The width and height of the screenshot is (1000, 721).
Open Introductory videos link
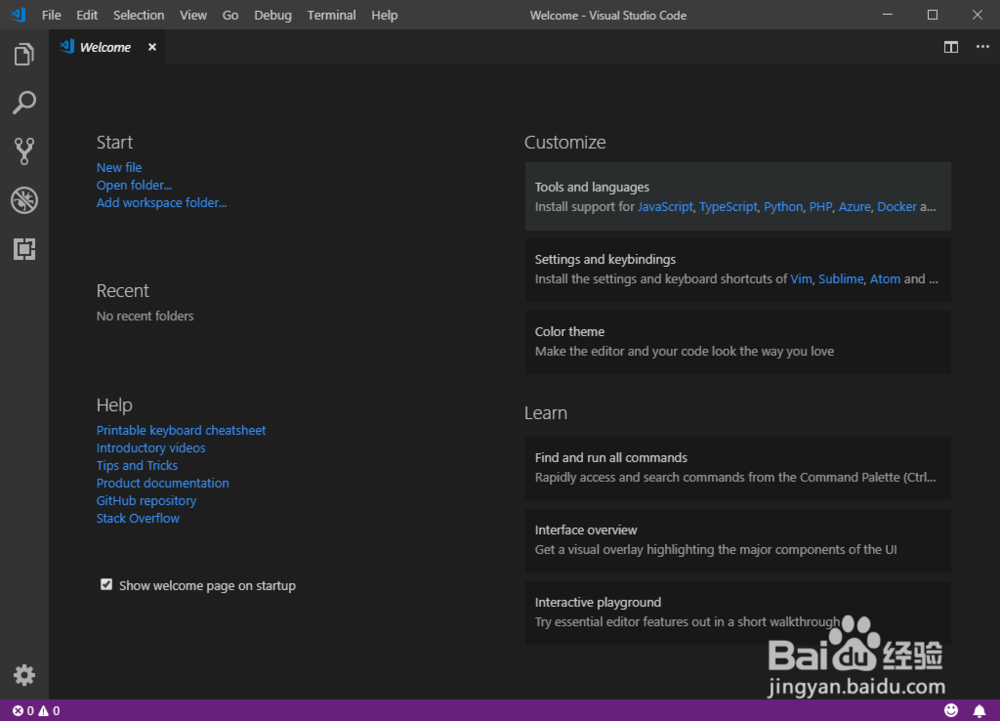[151, 448]
